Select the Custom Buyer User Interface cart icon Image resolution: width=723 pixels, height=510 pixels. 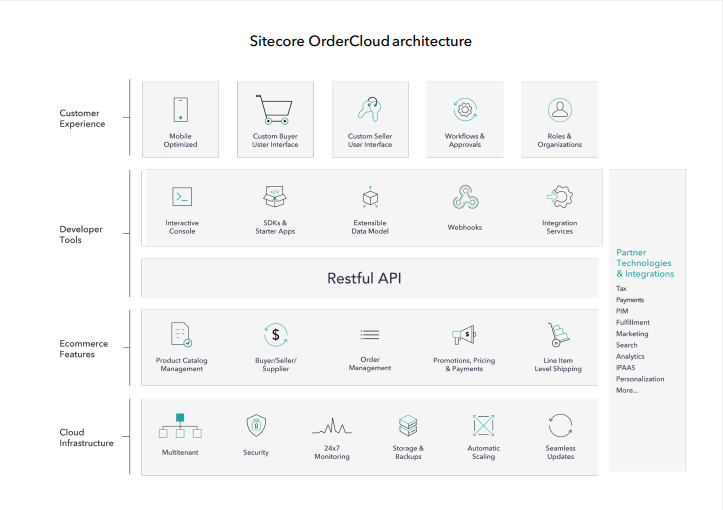coord(274,110)
